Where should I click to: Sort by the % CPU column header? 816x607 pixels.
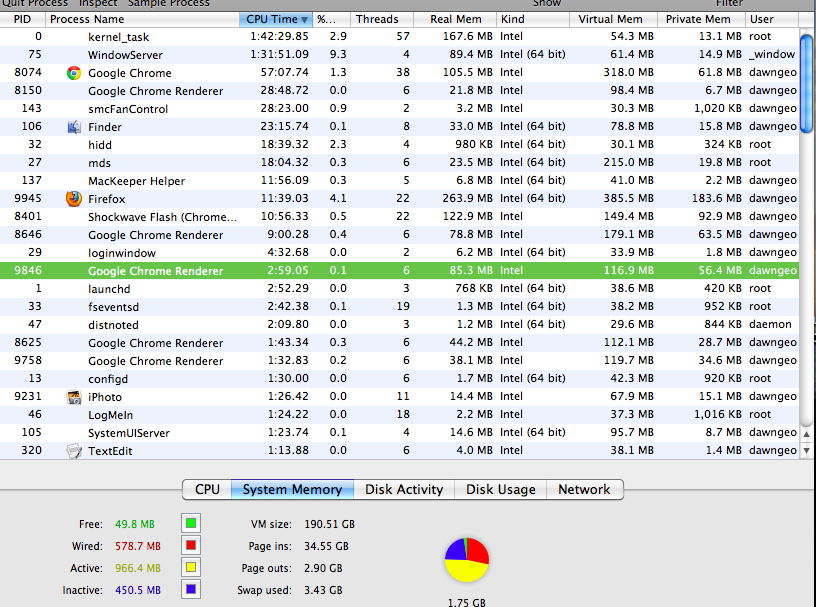(x=332, y=19)
